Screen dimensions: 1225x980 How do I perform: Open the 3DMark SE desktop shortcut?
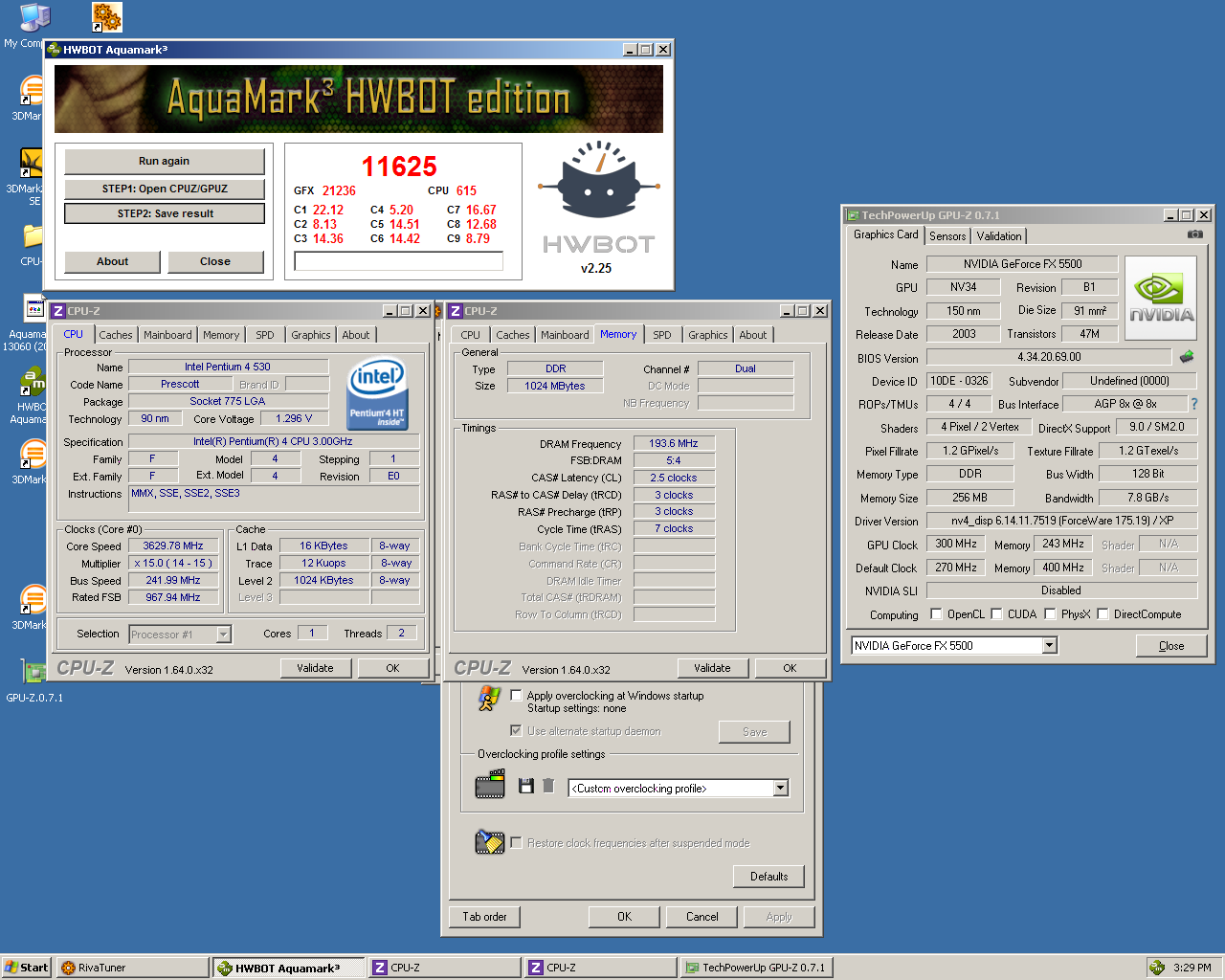click(x=32, y=163)
